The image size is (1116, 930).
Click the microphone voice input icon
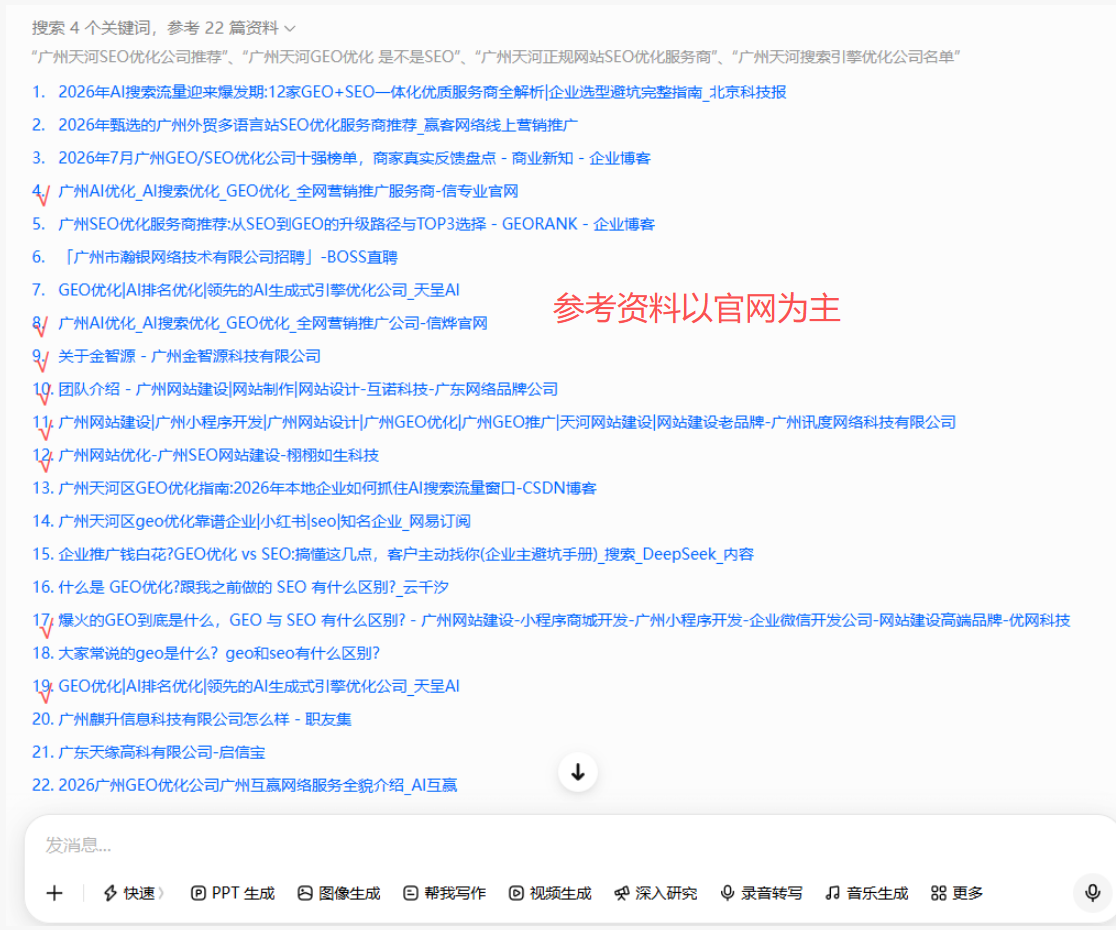(1093, 892)
